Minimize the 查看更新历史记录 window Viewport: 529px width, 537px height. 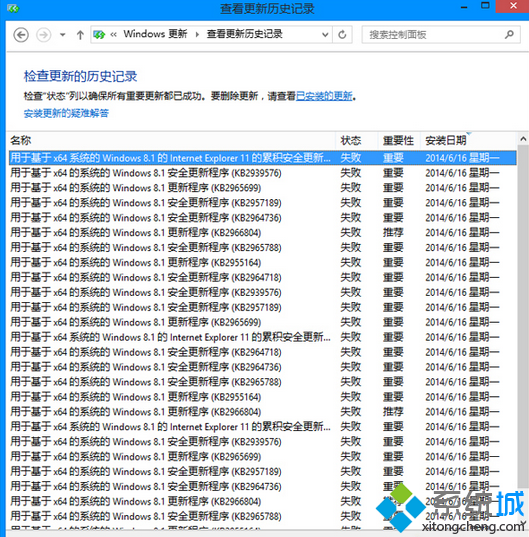[465, 6]
